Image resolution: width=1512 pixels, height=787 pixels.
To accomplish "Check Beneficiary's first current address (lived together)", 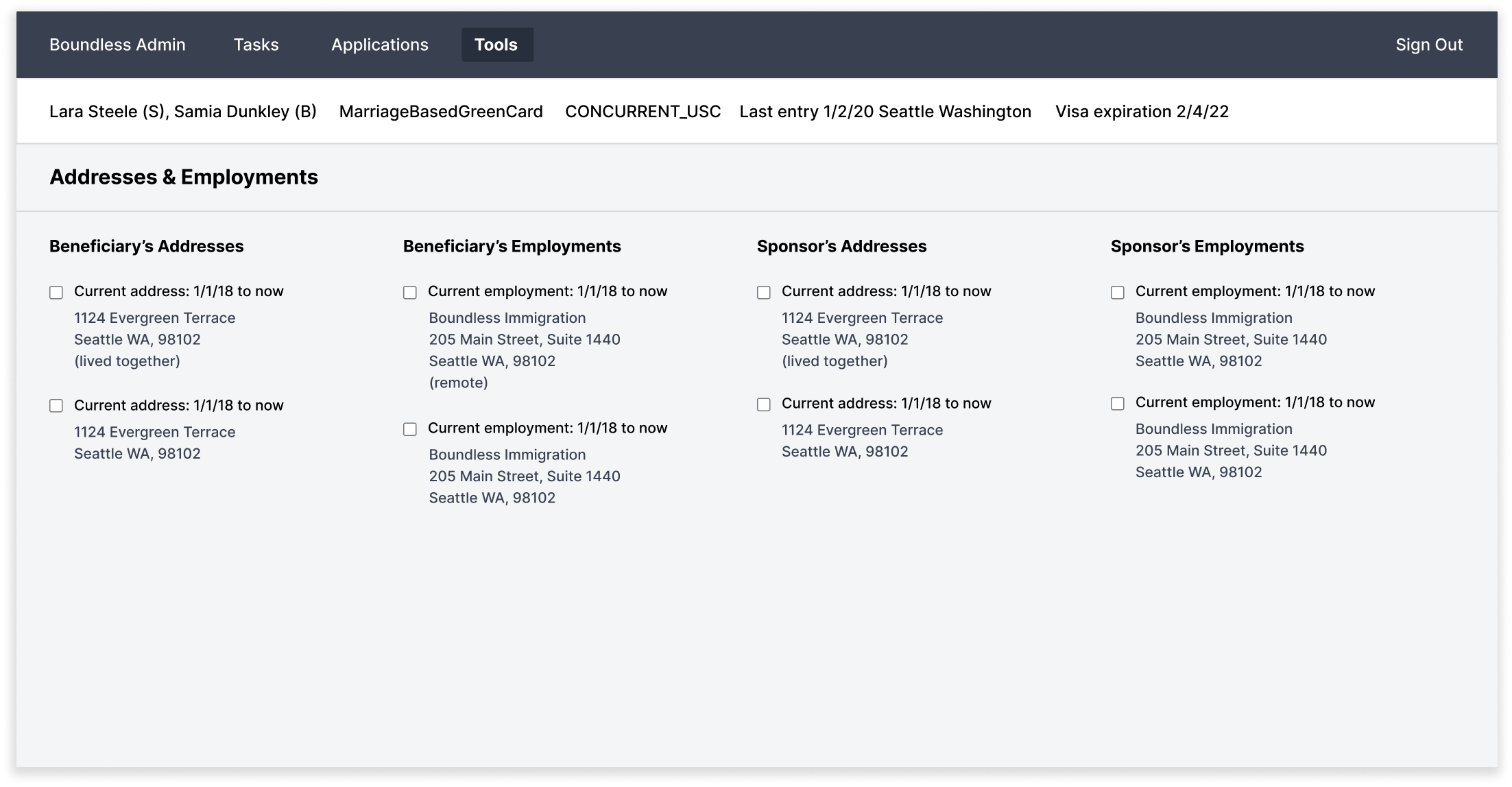I will pos(56,293).
